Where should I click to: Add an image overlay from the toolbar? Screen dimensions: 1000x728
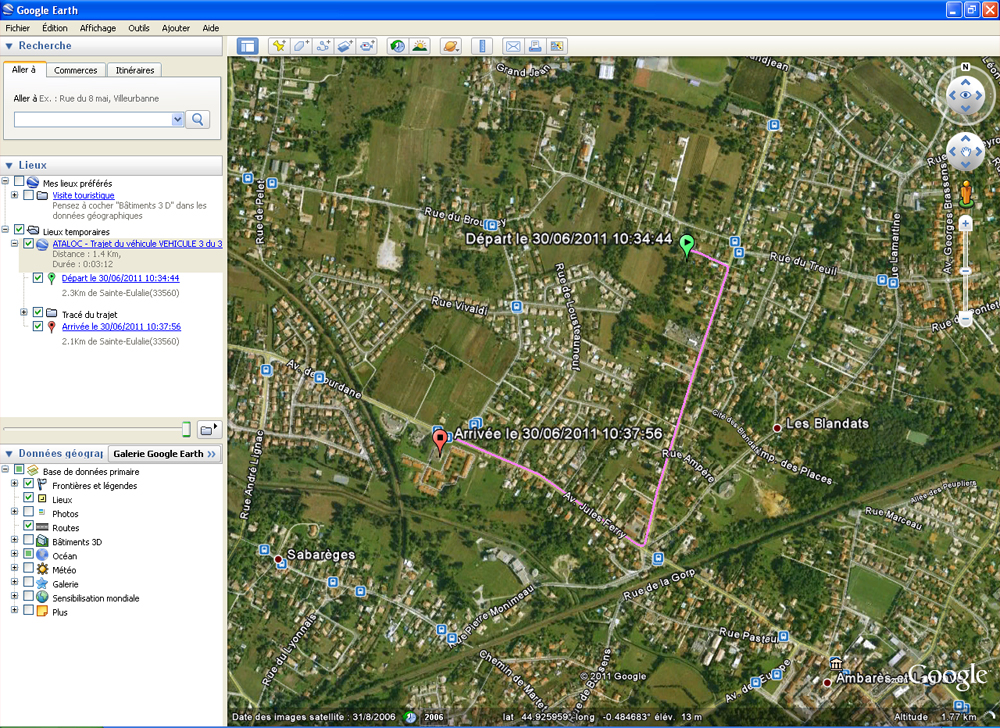point(345,46)
